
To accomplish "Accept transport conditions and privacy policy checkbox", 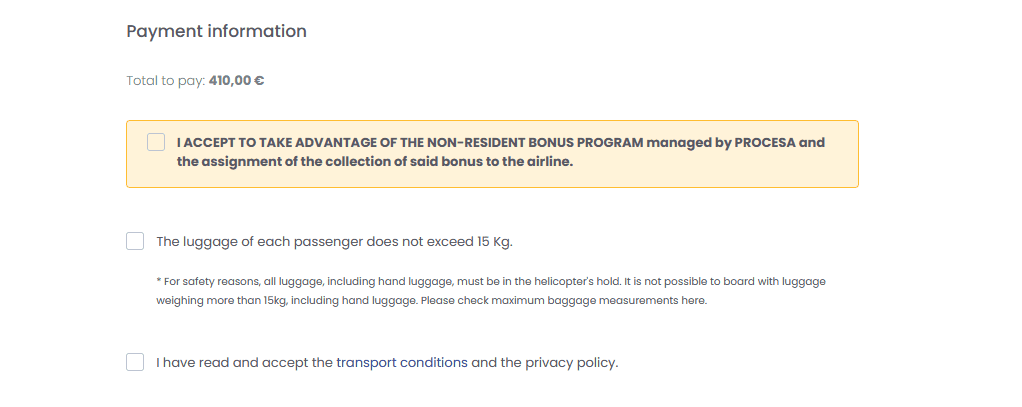I will click(x=135, y=362).
